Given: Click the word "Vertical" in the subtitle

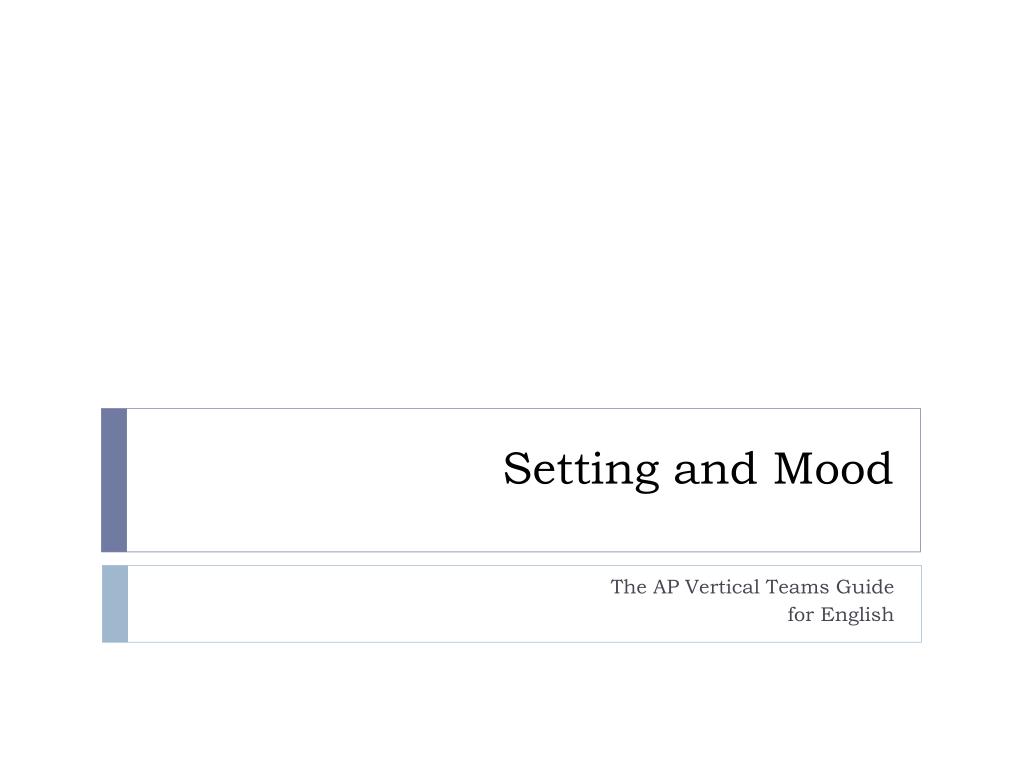Looking at the screenshot, I should click(722, 586).
